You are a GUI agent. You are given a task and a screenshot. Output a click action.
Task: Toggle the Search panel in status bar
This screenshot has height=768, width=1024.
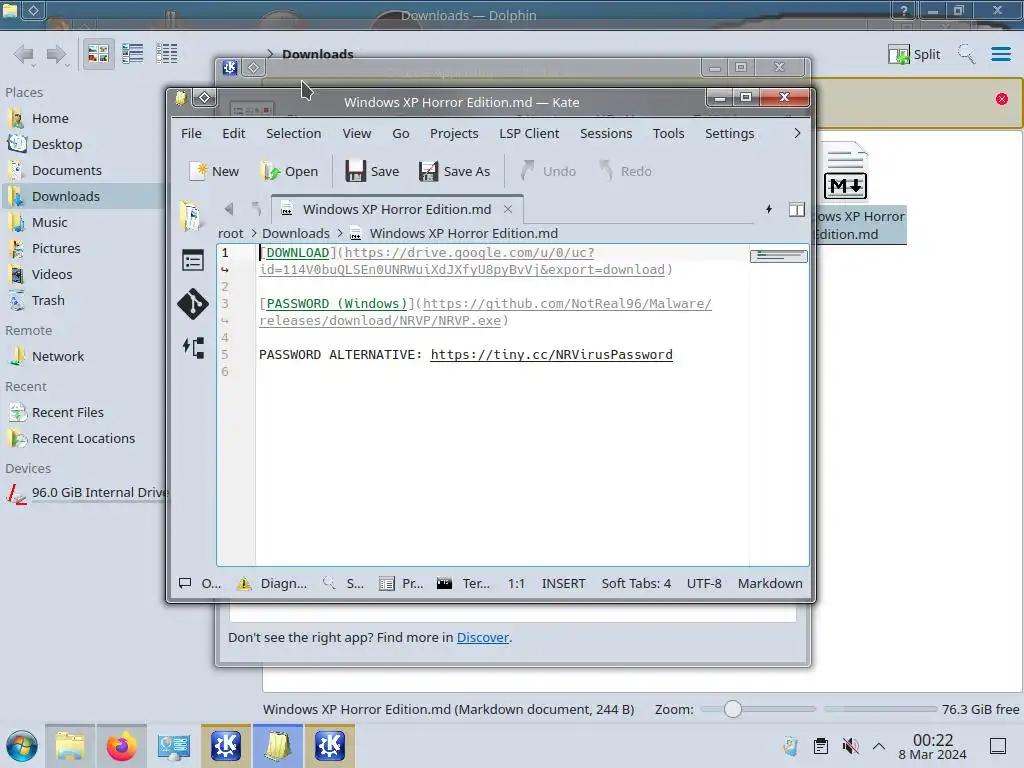tap(343, 583)
